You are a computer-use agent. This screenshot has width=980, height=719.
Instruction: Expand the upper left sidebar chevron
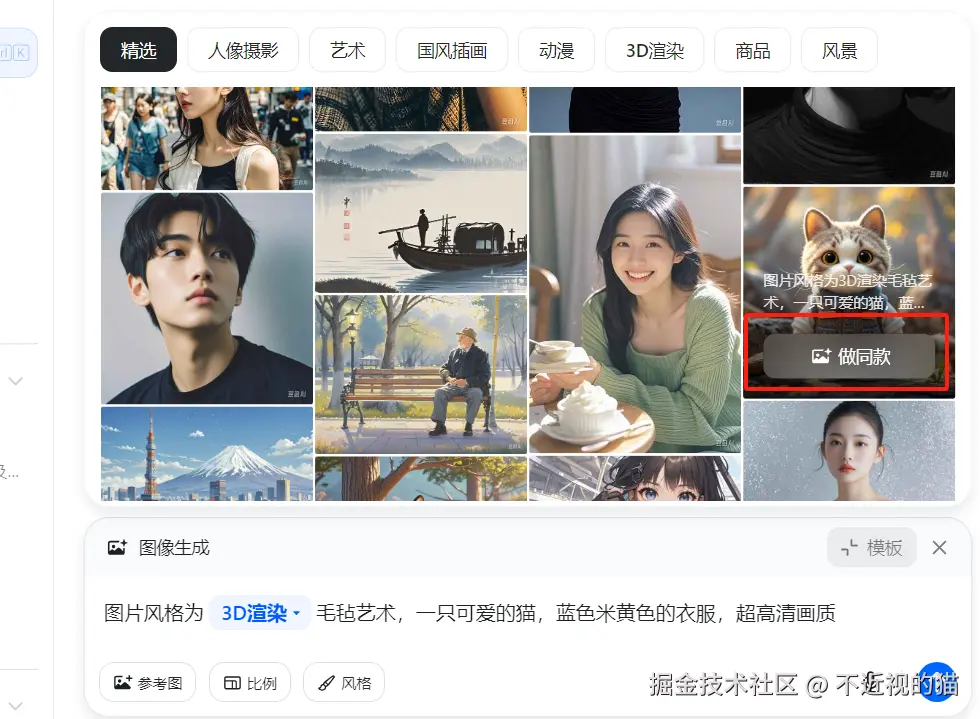(16, 381)
